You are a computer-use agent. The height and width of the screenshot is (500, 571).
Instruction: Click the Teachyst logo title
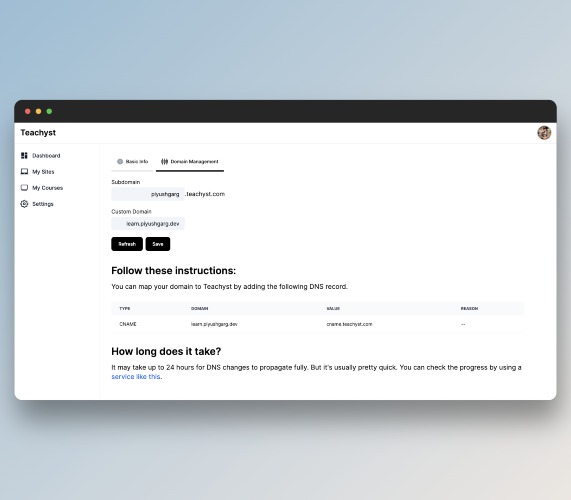coord(38,133)
